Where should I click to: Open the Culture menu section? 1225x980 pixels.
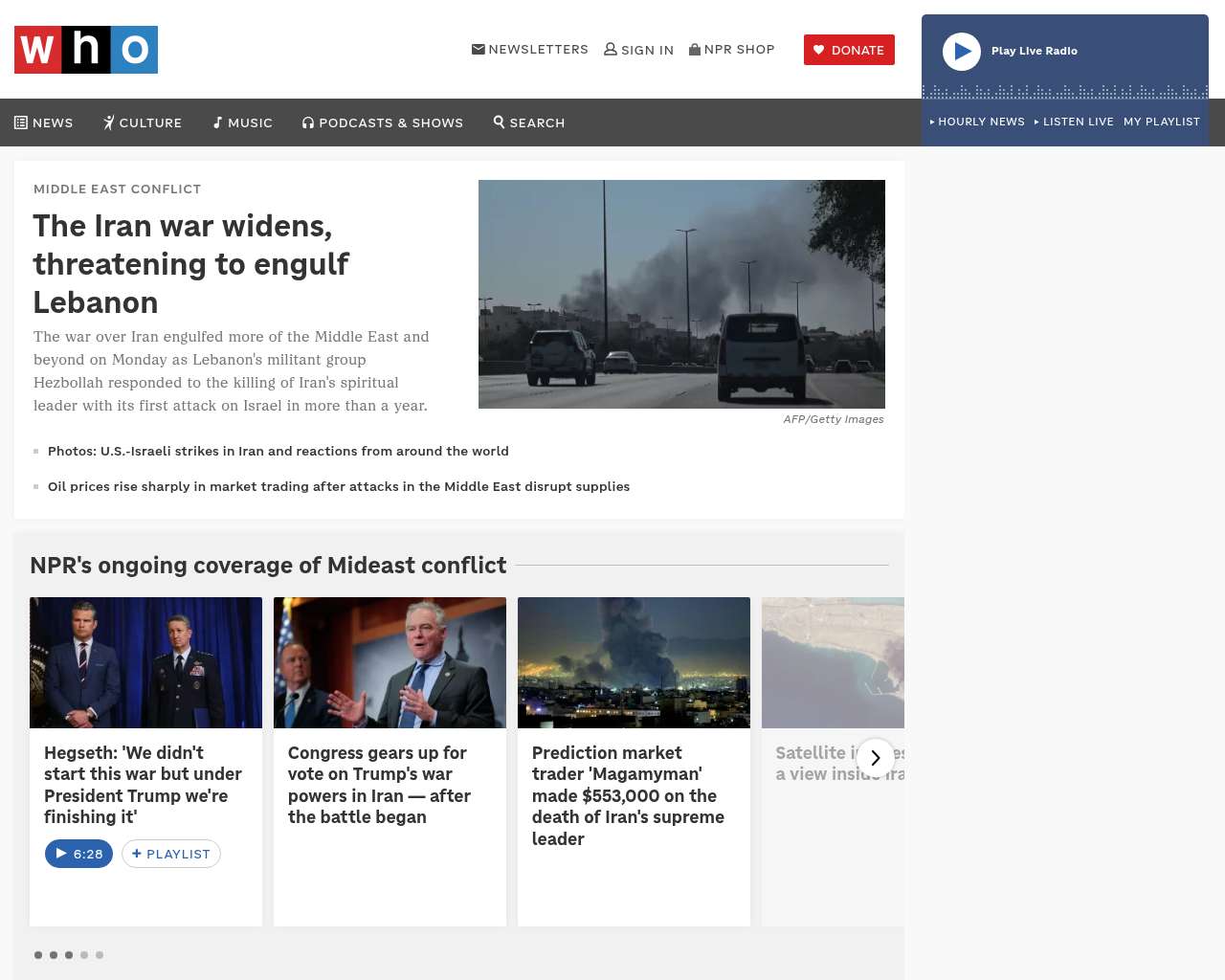143,122
